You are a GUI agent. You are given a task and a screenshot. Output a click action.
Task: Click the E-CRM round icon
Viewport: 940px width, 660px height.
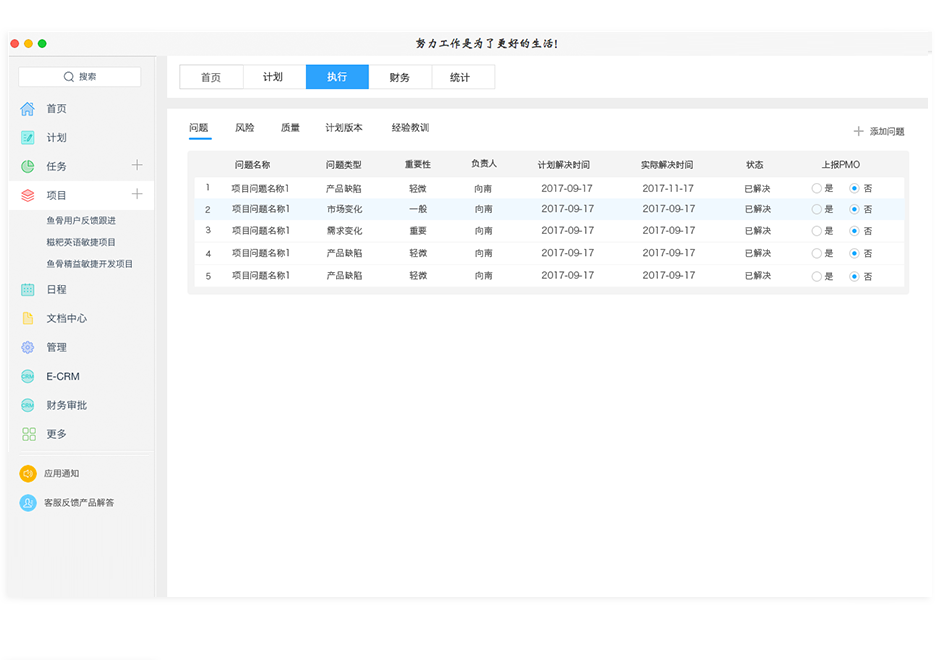[28, 376]
